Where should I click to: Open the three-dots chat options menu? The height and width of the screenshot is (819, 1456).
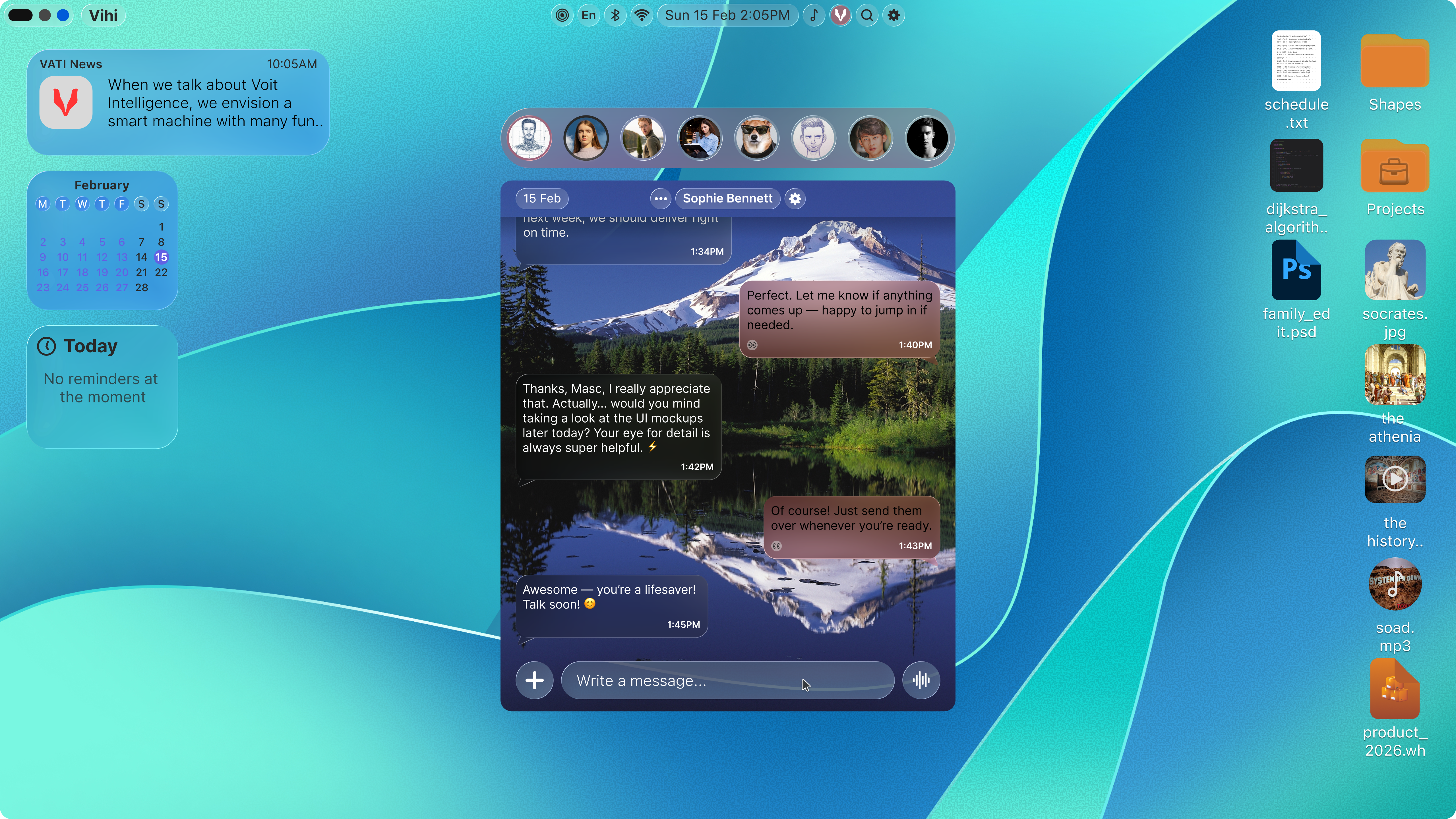660,198
